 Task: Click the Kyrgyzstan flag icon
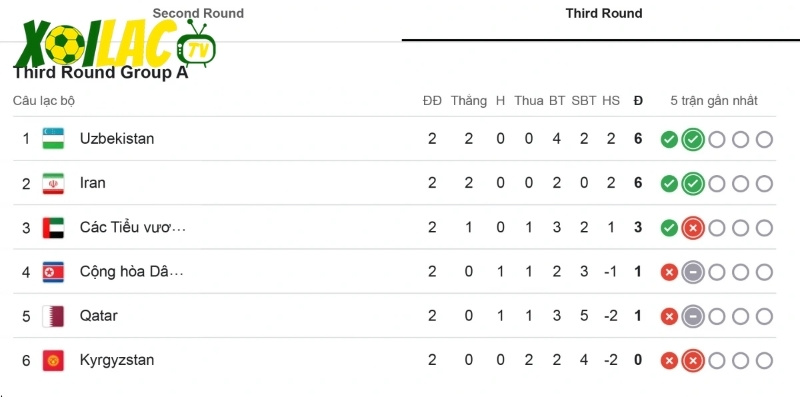point(54,360)
